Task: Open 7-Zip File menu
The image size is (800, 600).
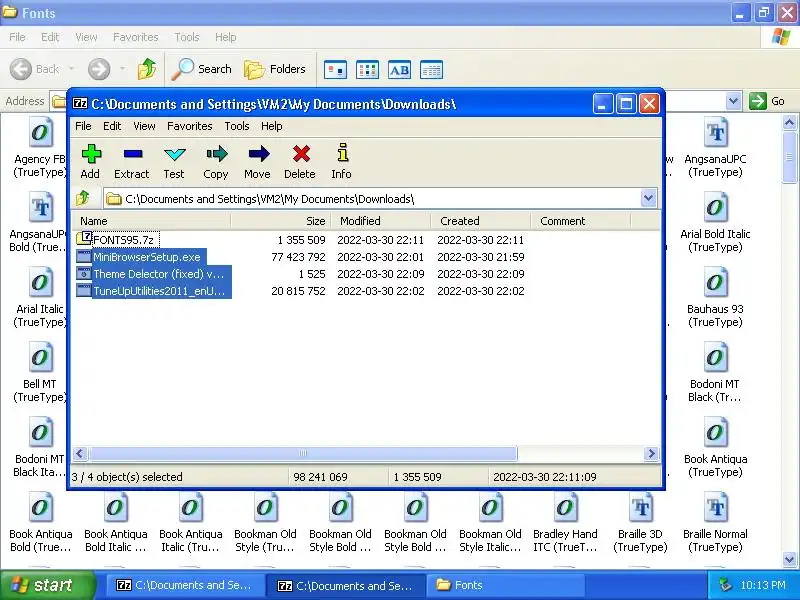Action: click(x=83, y=126)
